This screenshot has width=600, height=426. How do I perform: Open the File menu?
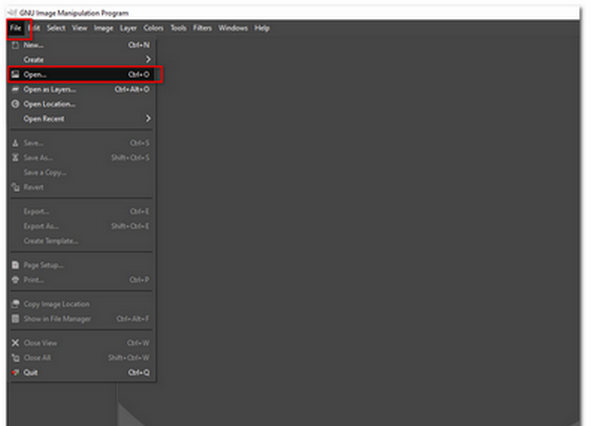tap(16, 28)
